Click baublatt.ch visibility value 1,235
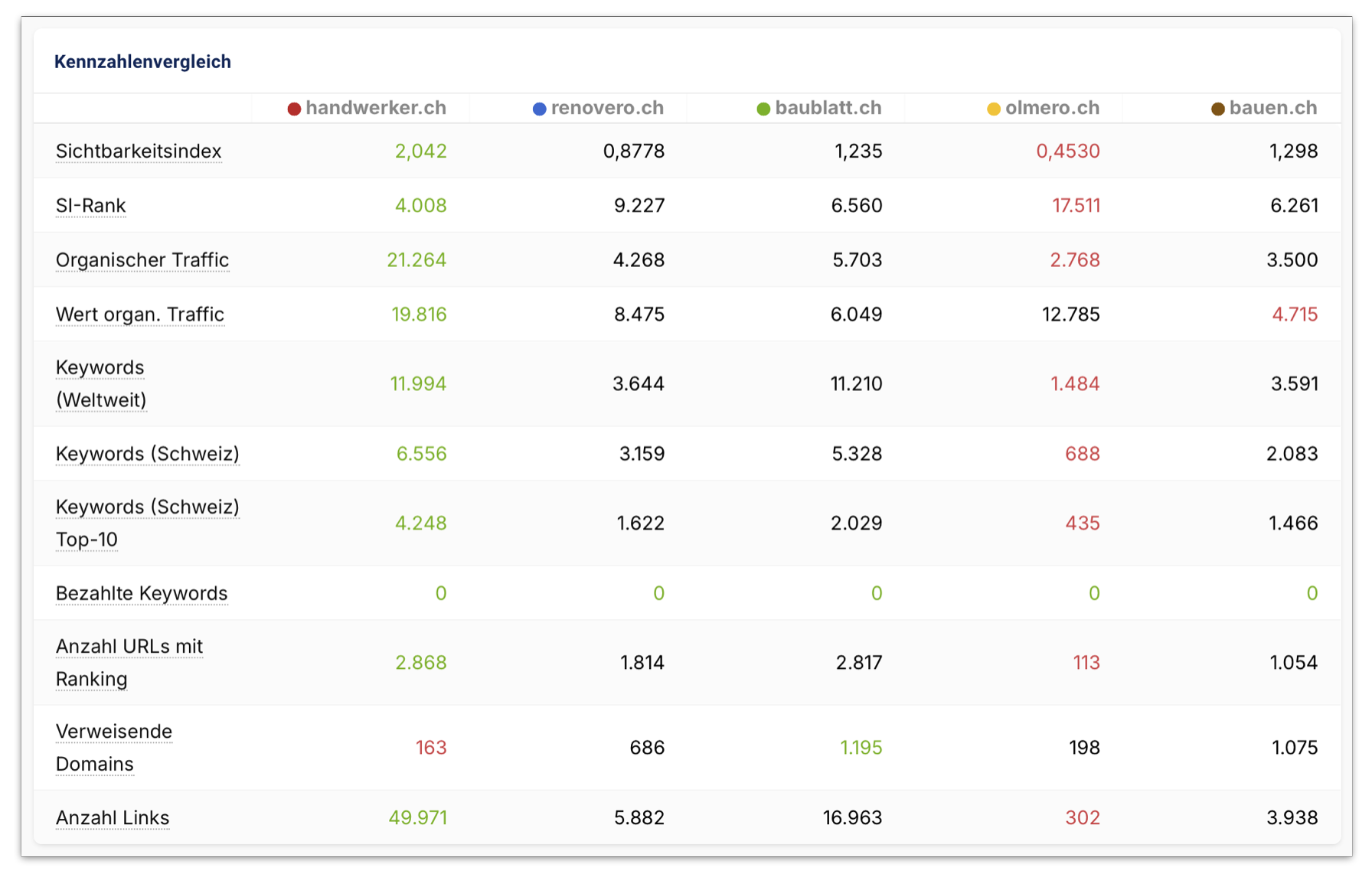 [858, 152]
